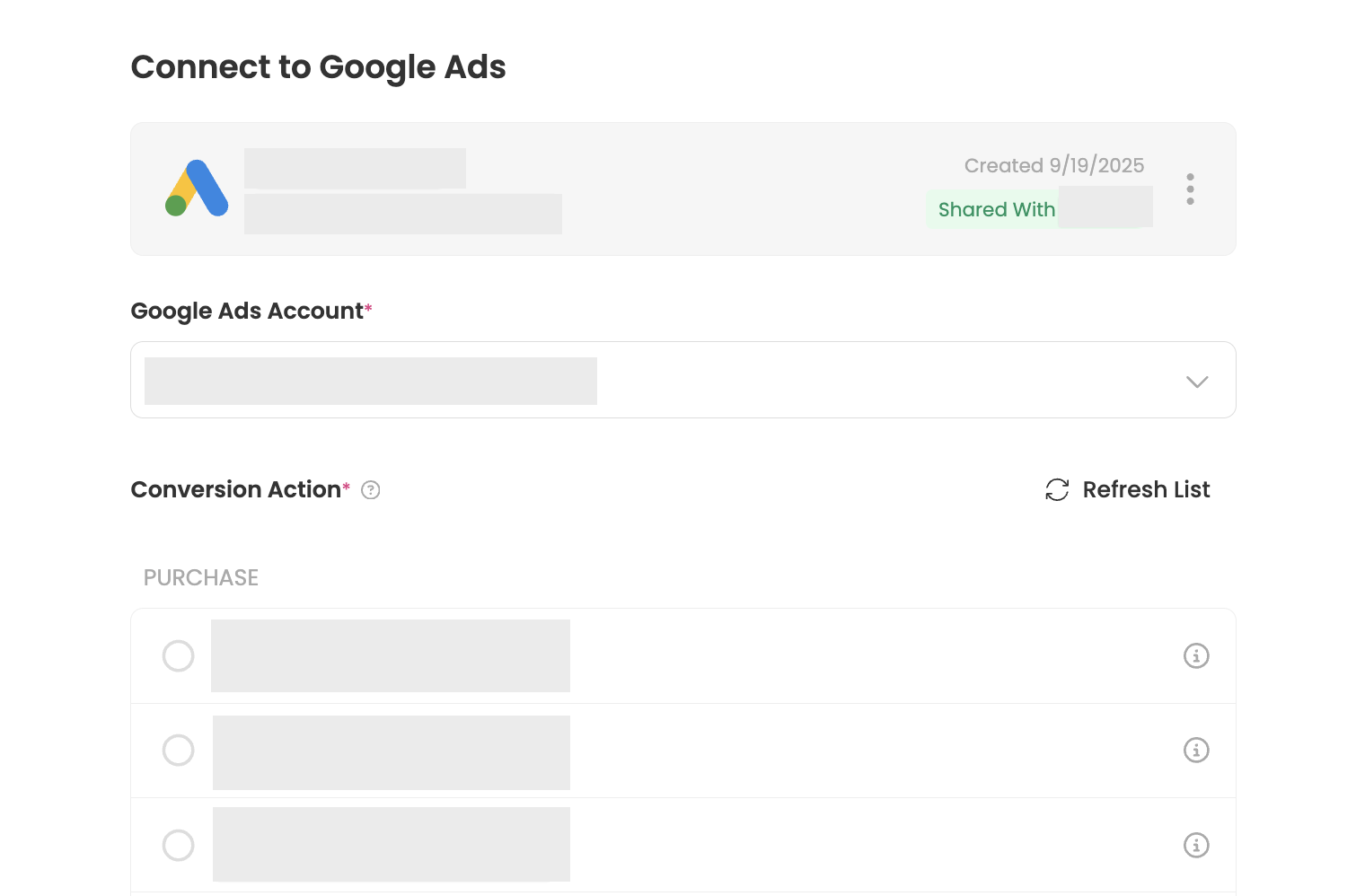1356x896 pixels.
Task: Open info icon for second purchase action
Action: tap(1196, 750)
